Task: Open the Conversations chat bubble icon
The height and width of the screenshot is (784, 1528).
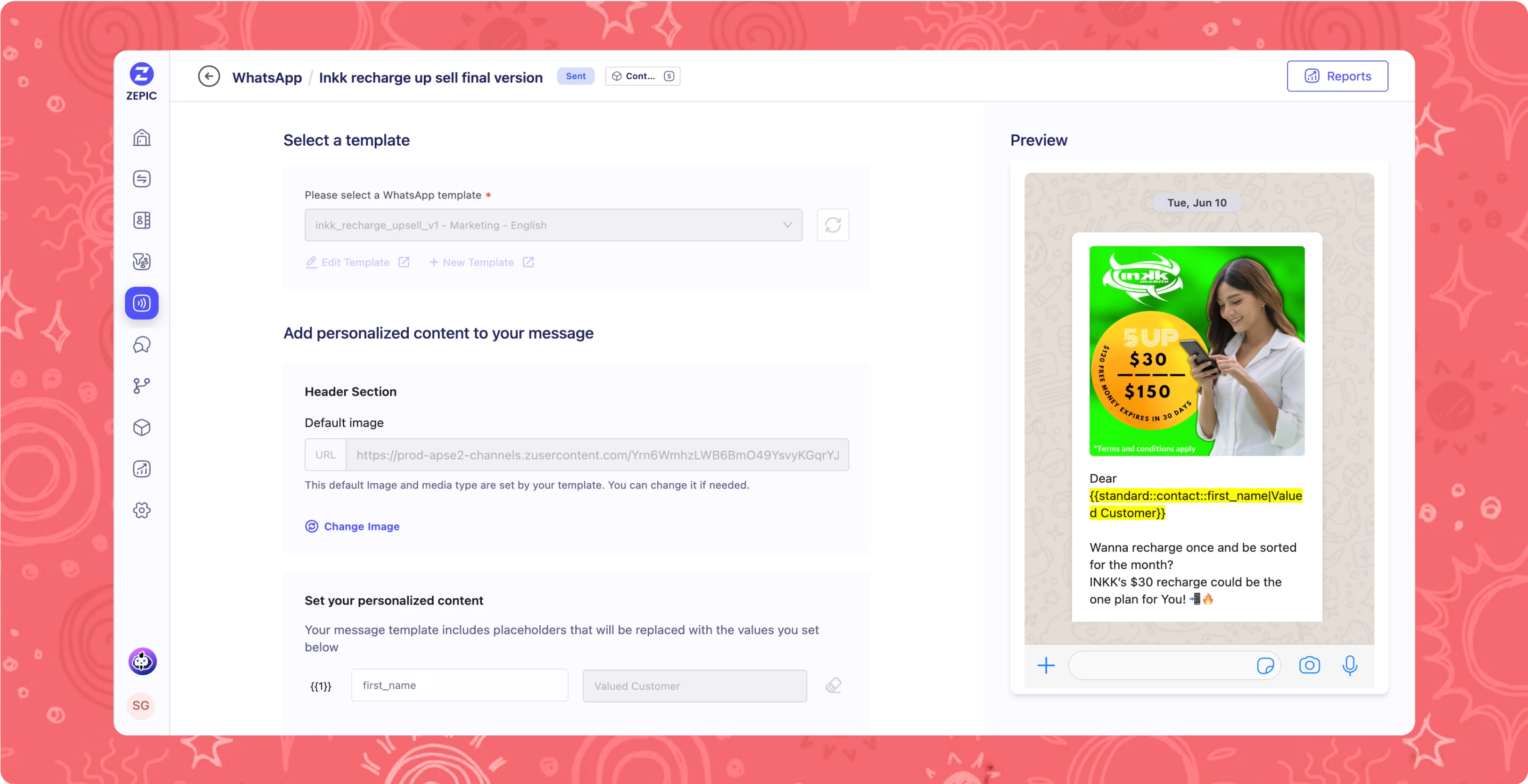Action: pyautogui.click(x=141, y=345)
